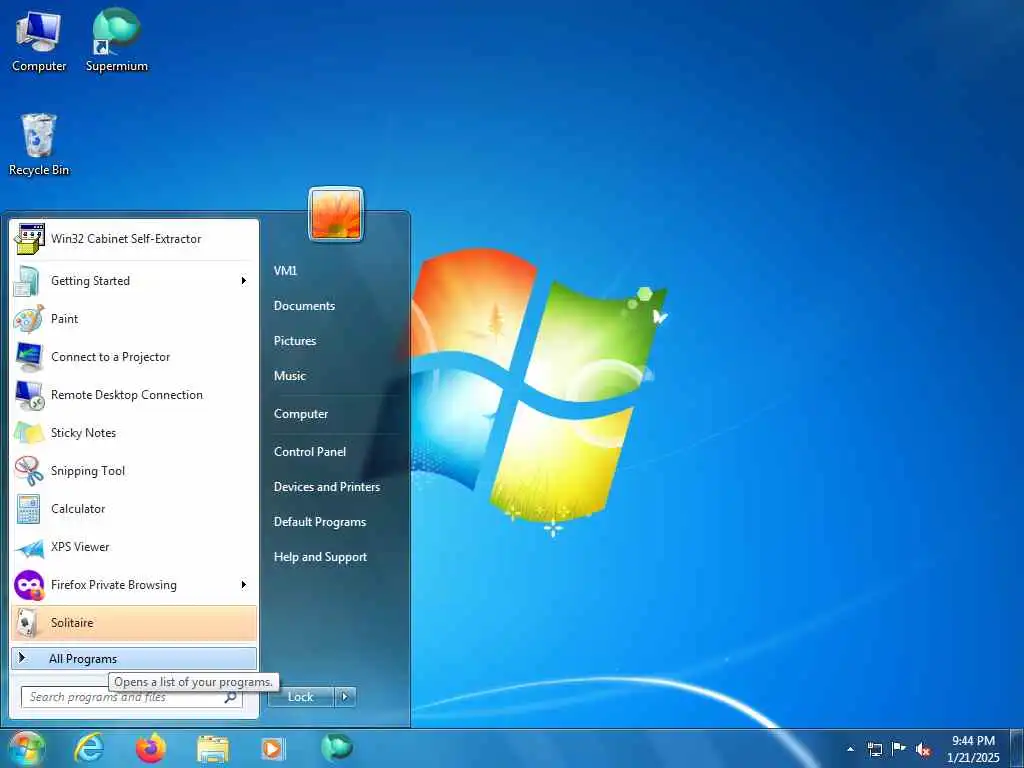Click the Win32 Cabinet Self-Extractor icon
1024x768 pixels.
point(29,239)
